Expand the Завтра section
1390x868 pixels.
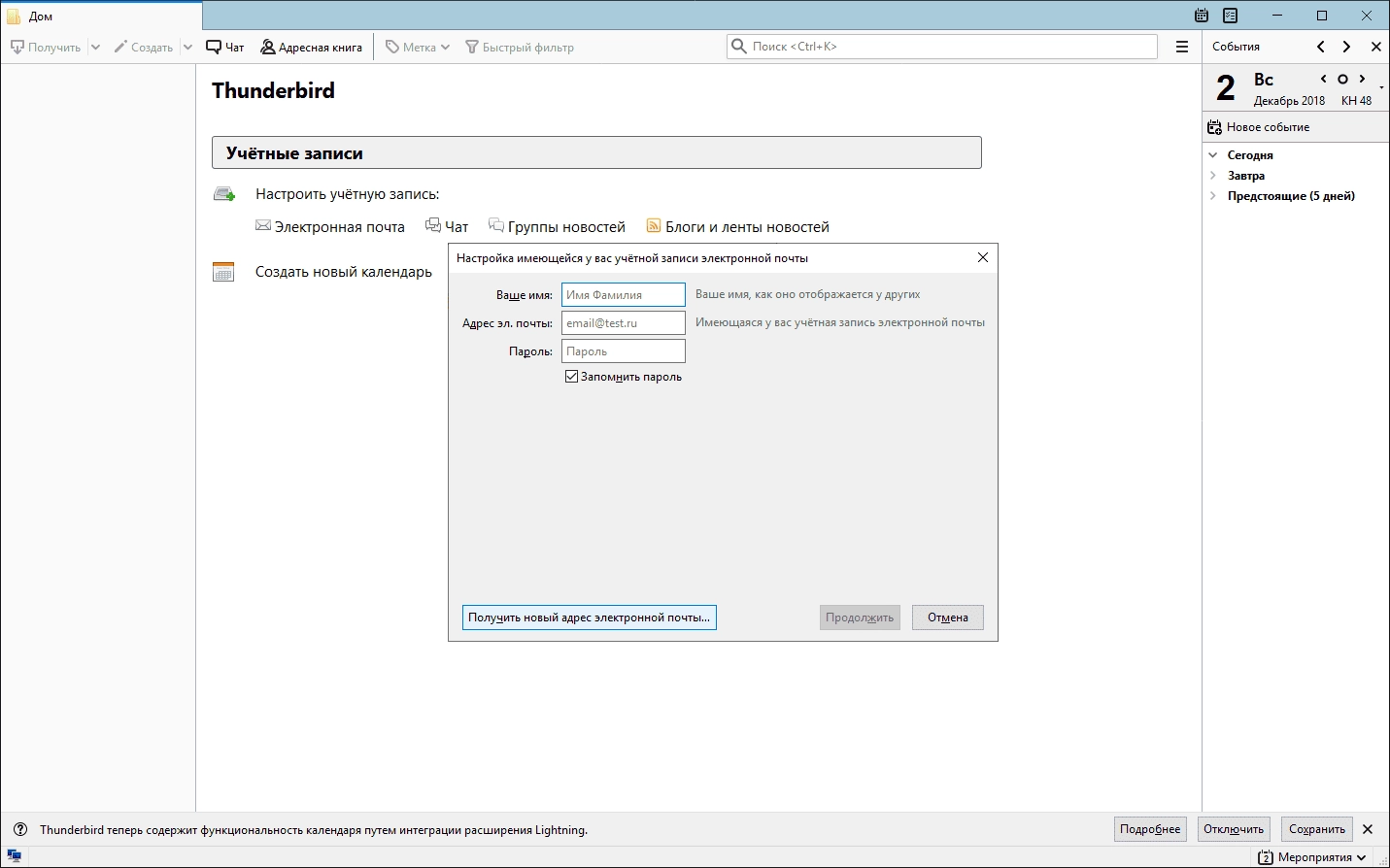[1212, 176]
